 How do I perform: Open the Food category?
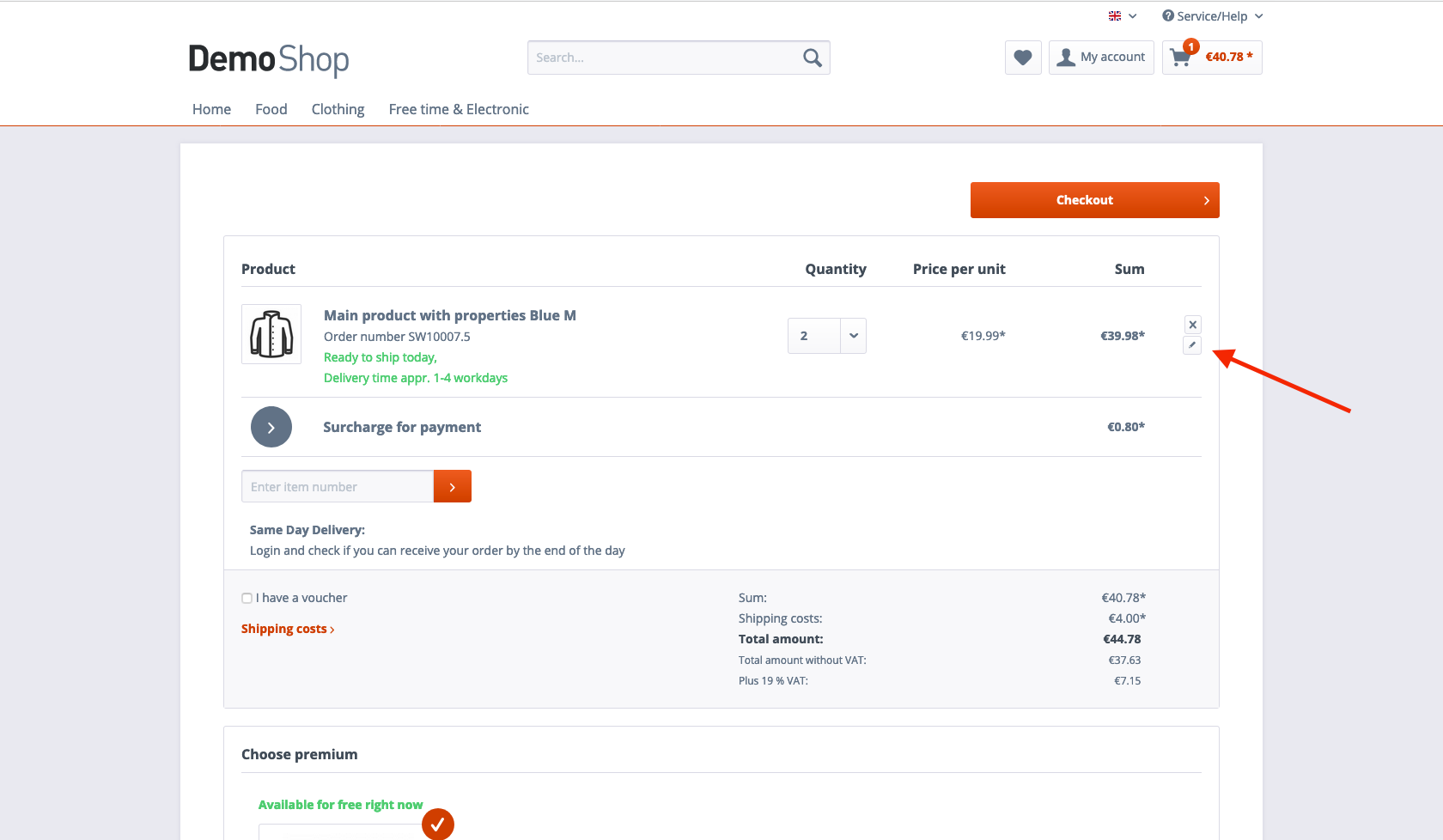click(x=271, y=109)
